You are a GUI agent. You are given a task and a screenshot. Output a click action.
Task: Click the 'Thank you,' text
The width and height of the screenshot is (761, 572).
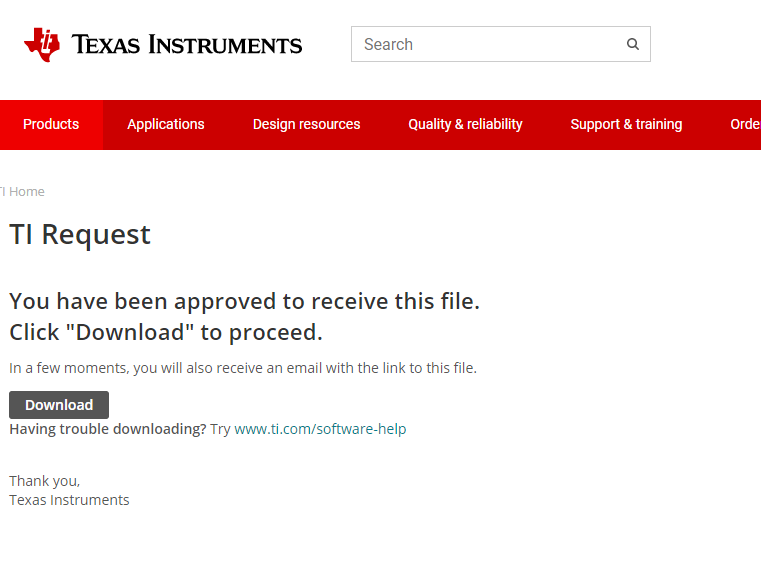(x=44, y=481)
